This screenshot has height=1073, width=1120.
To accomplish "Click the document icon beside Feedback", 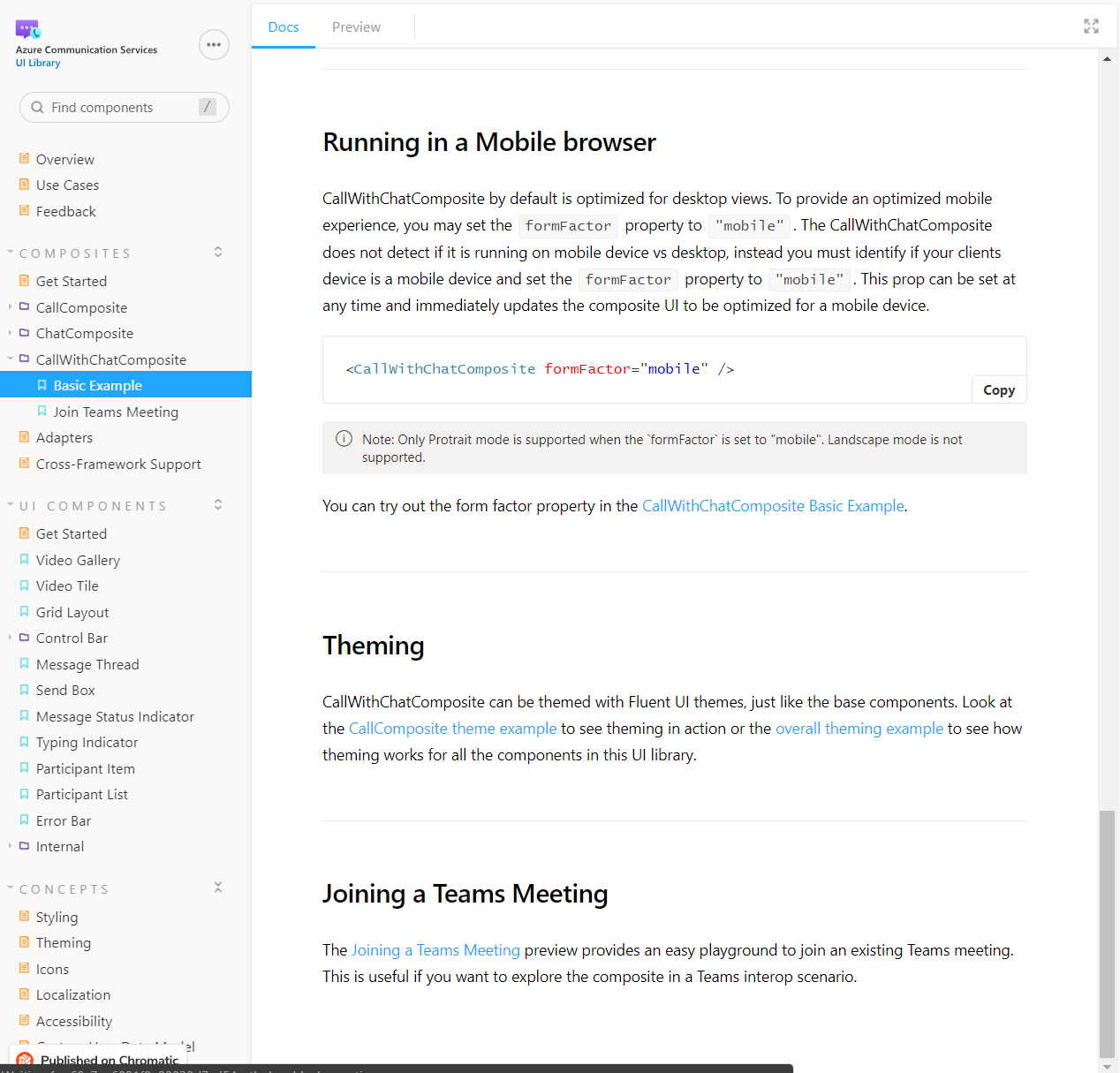I will click(x=24, y=211).
